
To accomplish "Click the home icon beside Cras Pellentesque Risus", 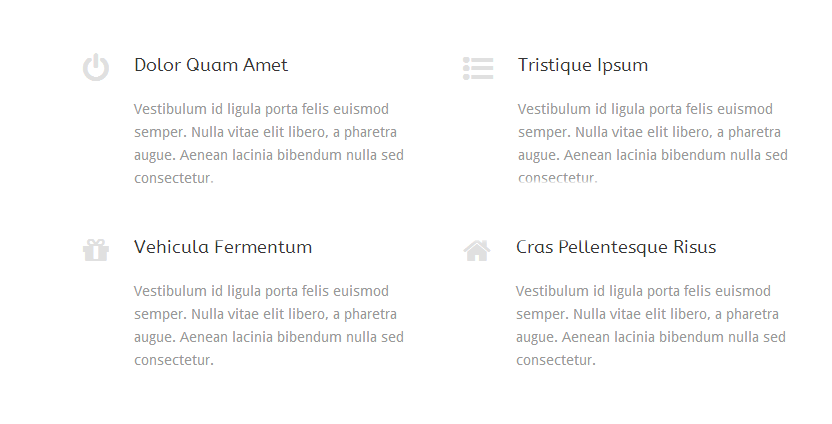I will [x=477, y=250].
